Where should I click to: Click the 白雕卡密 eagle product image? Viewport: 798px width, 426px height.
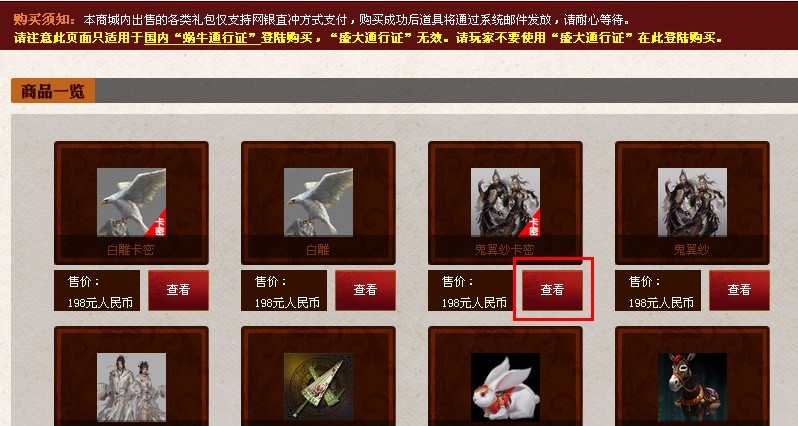[131, 202]
